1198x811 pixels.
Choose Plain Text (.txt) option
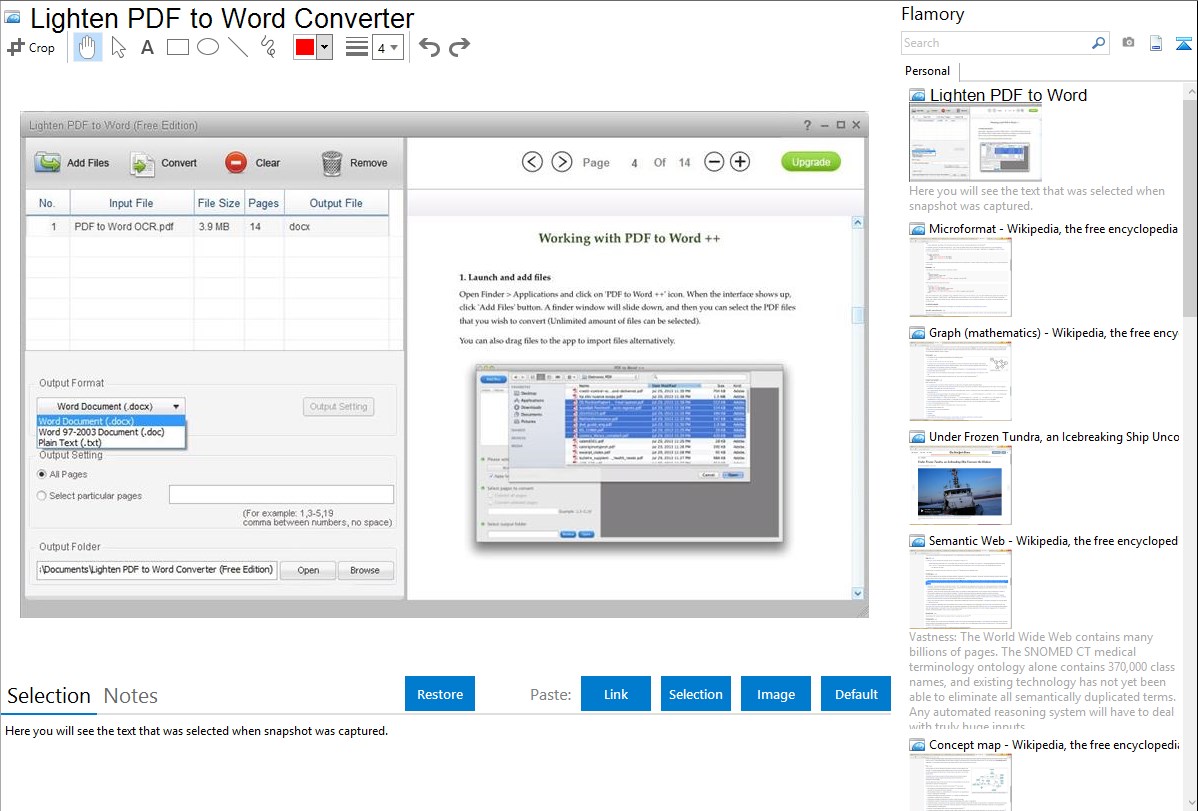coord(111,443)
